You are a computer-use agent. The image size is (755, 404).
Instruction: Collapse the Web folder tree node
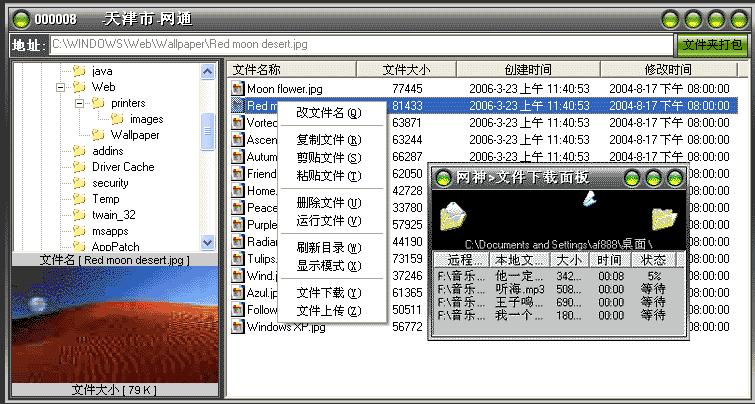pos(61,87)
